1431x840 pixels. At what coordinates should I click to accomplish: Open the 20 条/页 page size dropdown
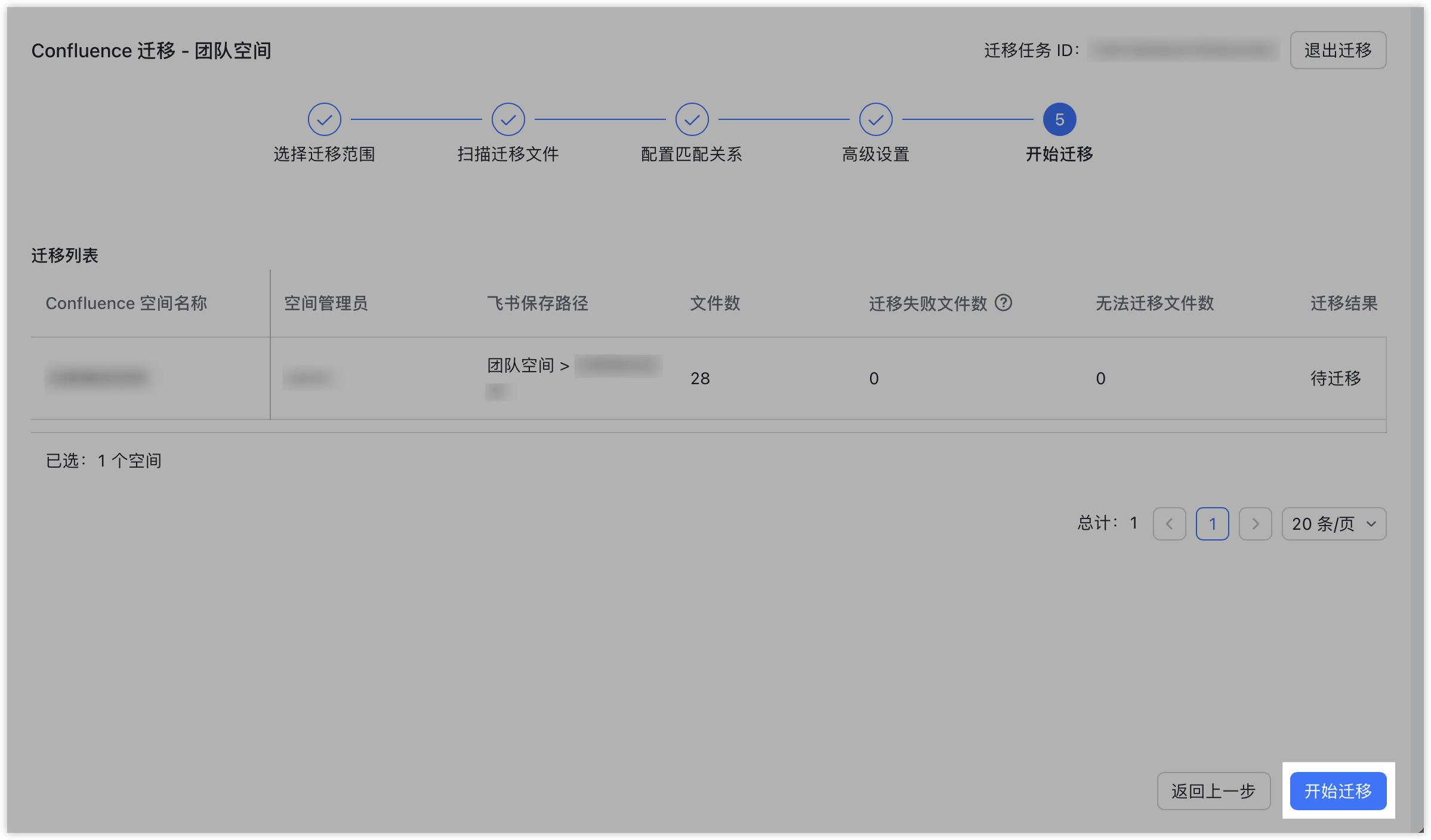pos(1334,524)
